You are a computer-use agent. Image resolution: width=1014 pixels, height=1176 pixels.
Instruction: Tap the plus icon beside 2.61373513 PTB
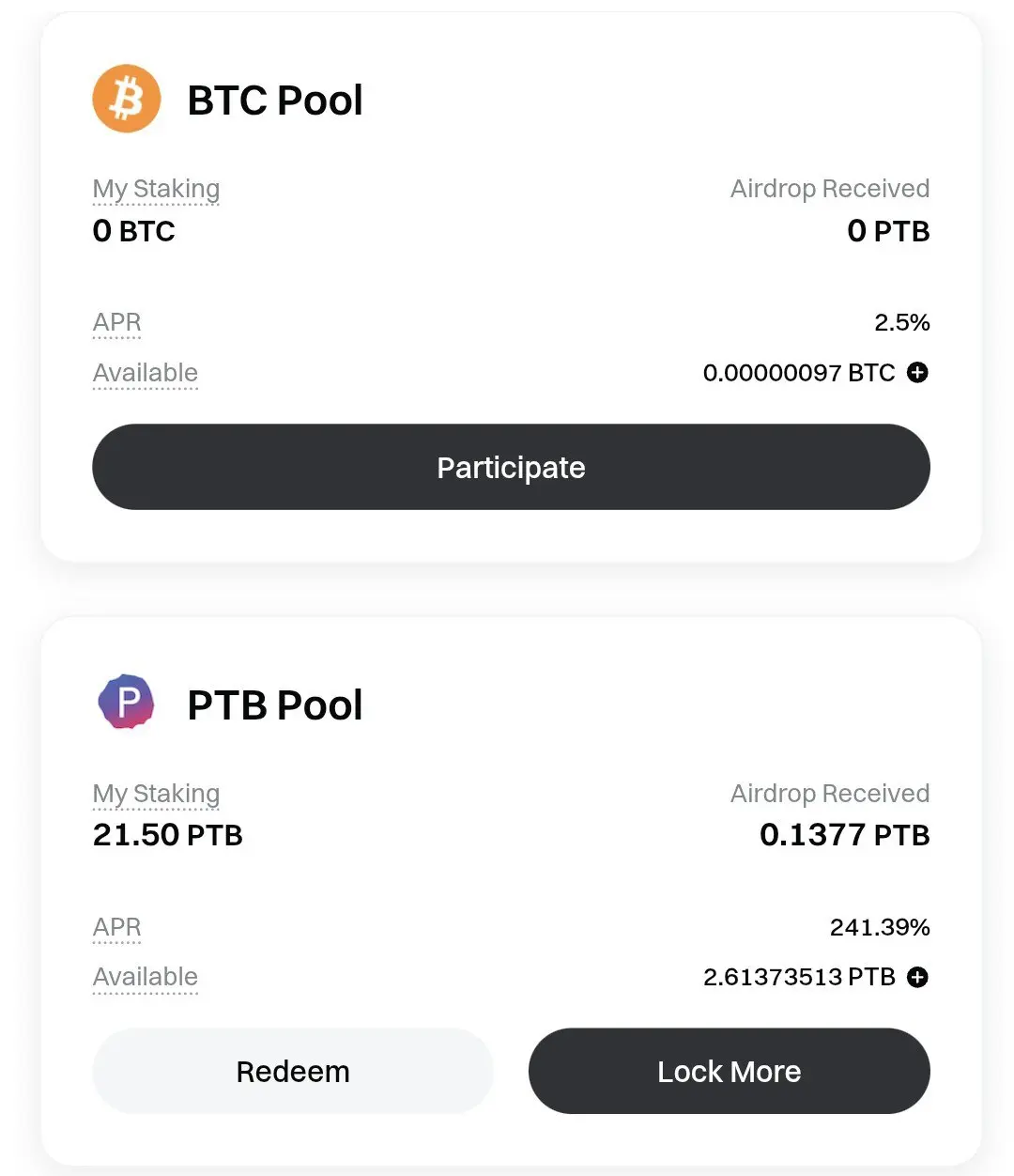(x=917, y=977)
